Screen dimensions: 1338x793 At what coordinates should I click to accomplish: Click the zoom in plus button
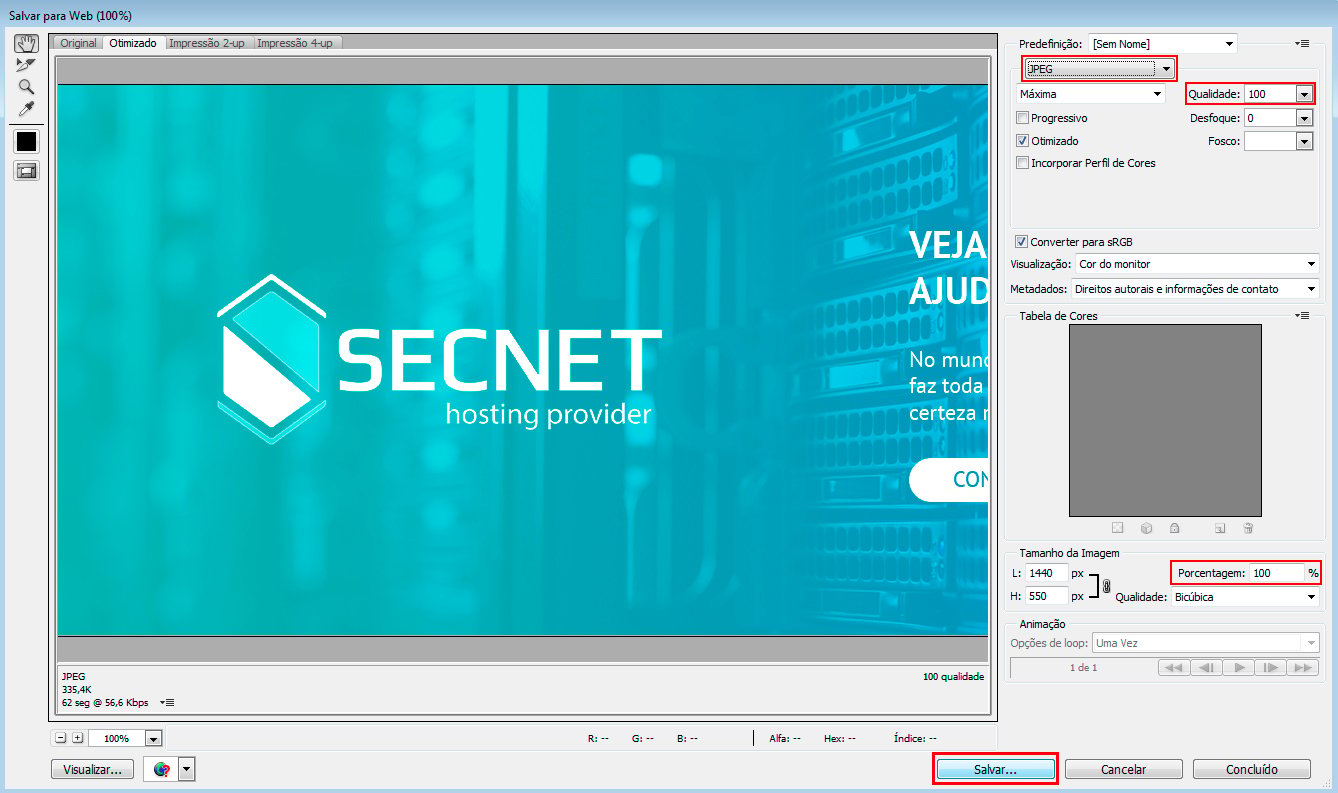pyautogui.click(x=78, y=738)
